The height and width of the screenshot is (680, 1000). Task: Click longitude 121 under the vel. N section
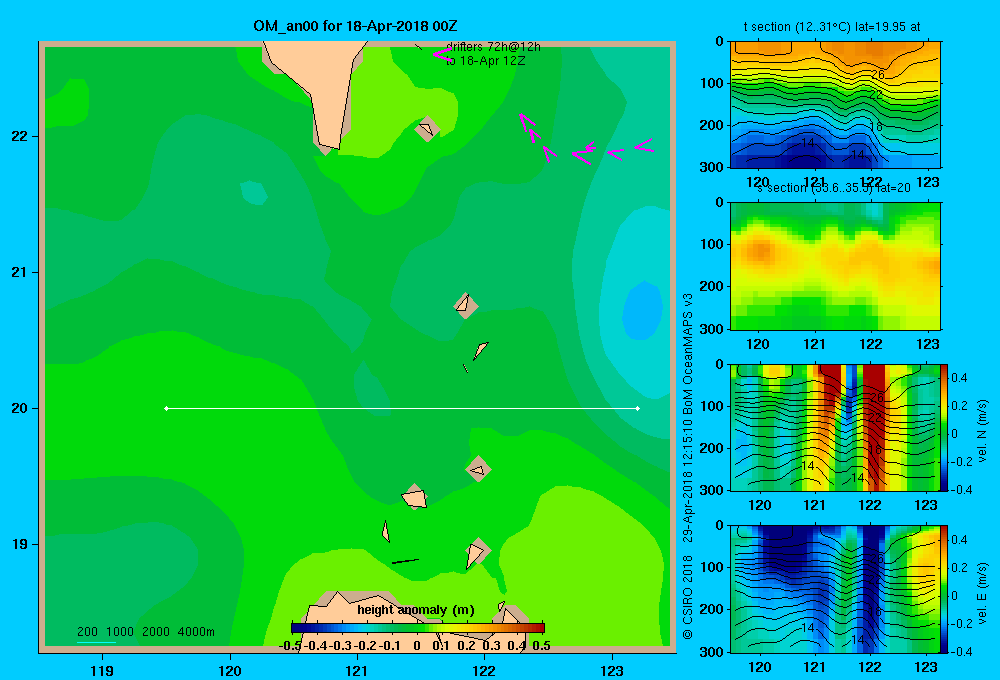tap(814, 505)
